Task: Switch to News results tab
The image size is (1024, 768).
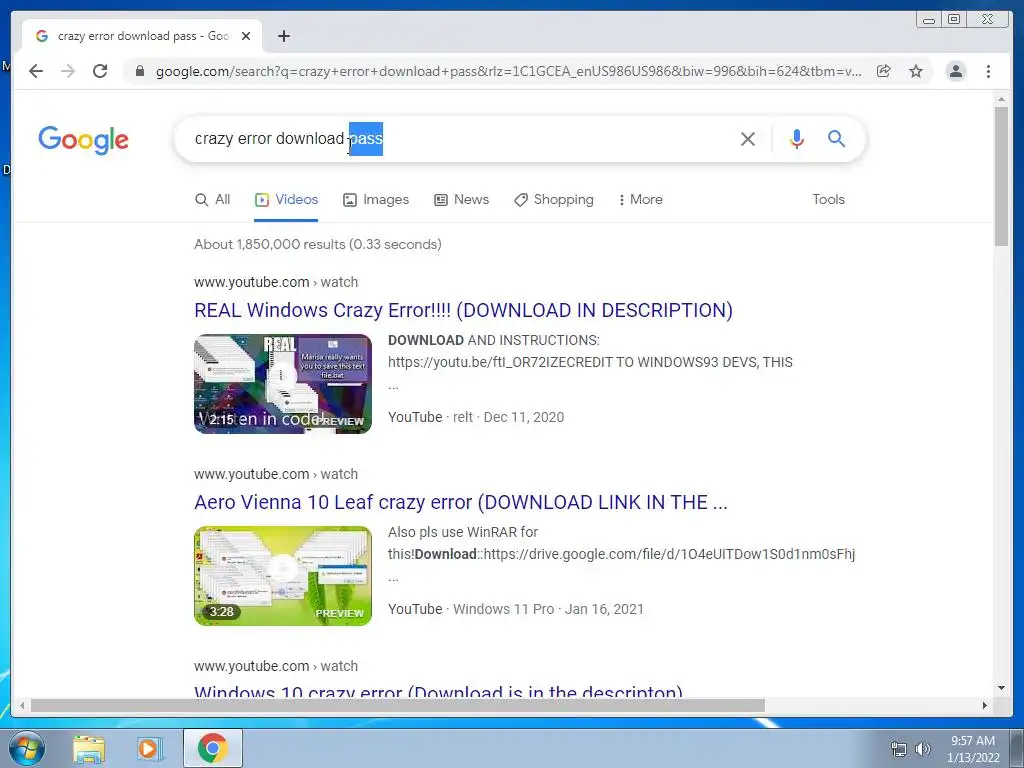Action: point(462,200)
